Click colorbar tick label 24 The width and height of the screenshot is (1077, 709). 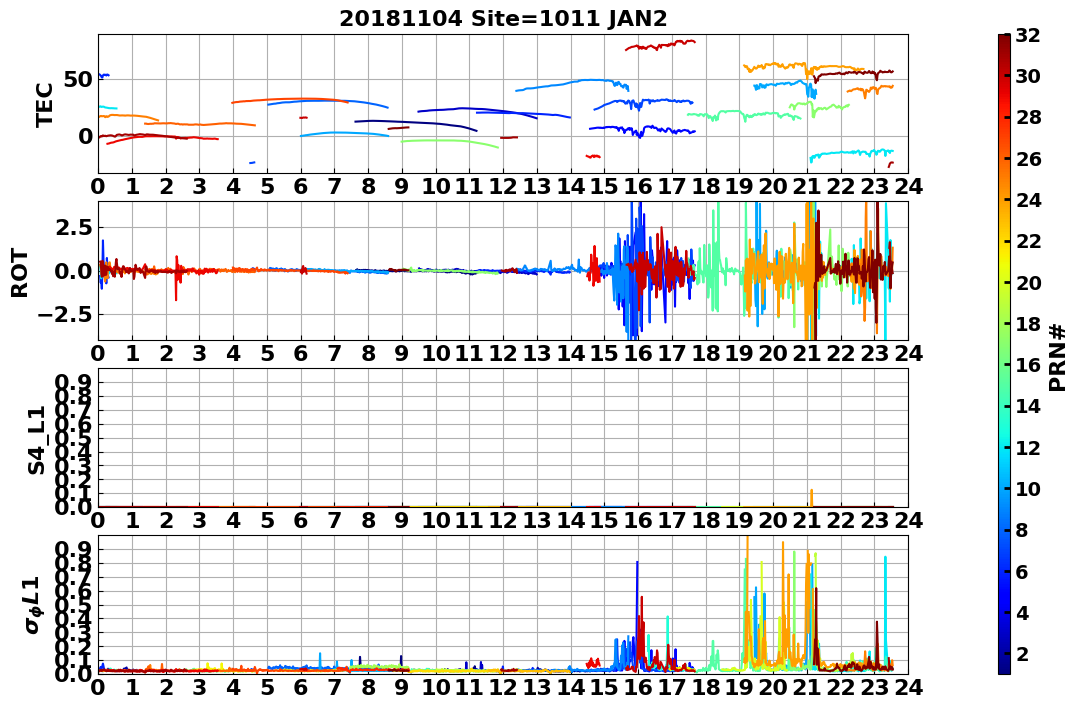[1028, 200]
